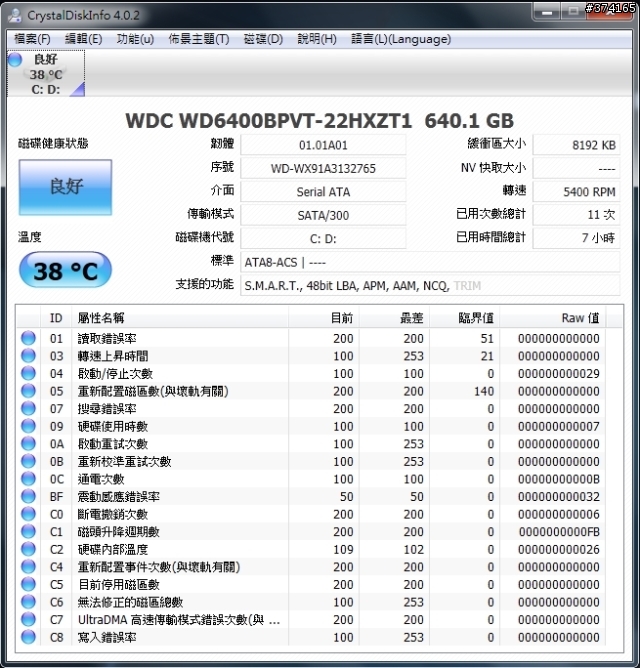
Task: Click the power on hours field 7 小時
Action: click(x=577, y=238)
